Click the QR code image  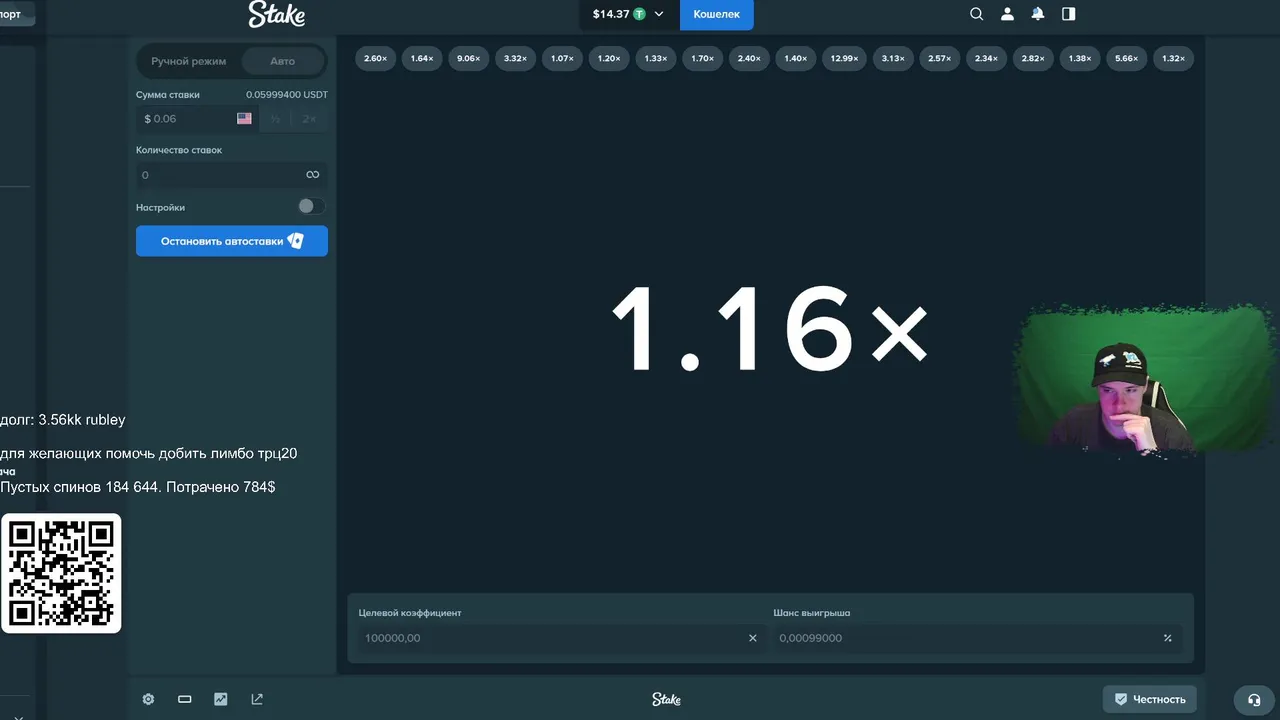coord(61,573)
